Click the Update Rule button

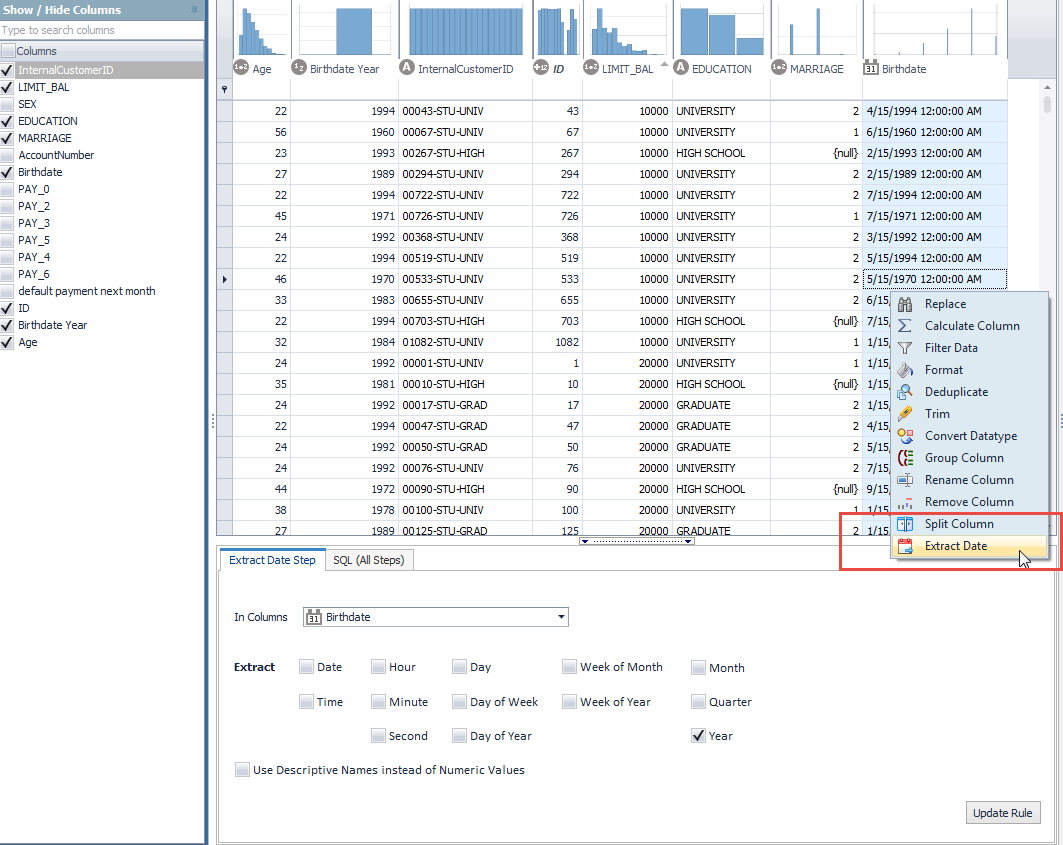tap(1003, 813)
